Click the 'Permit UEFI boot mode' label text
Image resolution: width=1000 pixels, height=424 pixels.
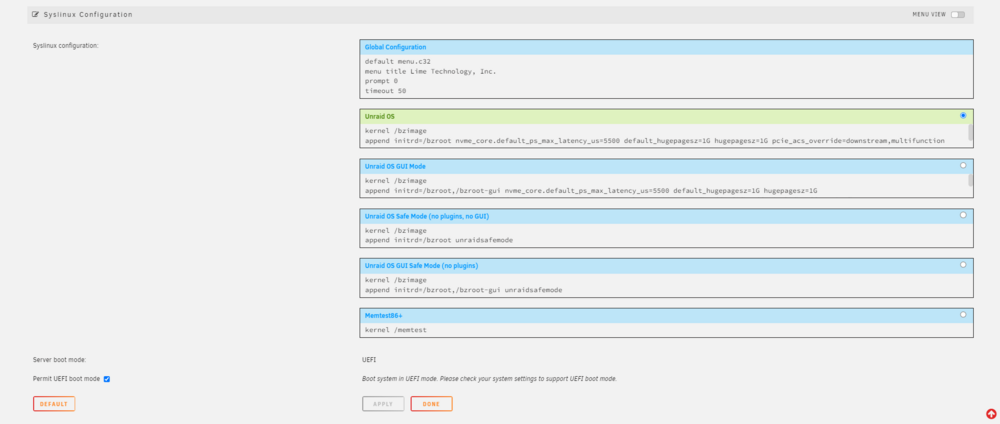coord(66,379)
